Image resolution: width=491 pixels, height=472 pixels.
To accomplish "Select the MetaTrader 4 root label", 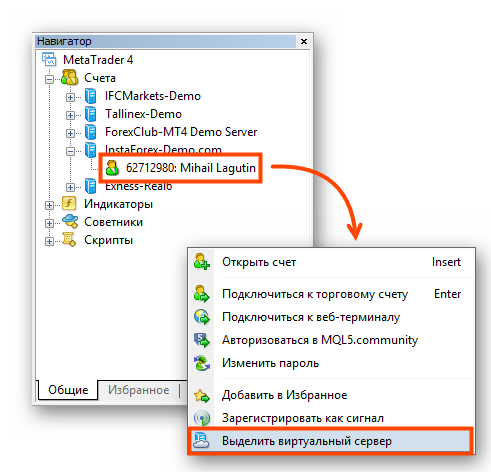I will pos(98,60).
